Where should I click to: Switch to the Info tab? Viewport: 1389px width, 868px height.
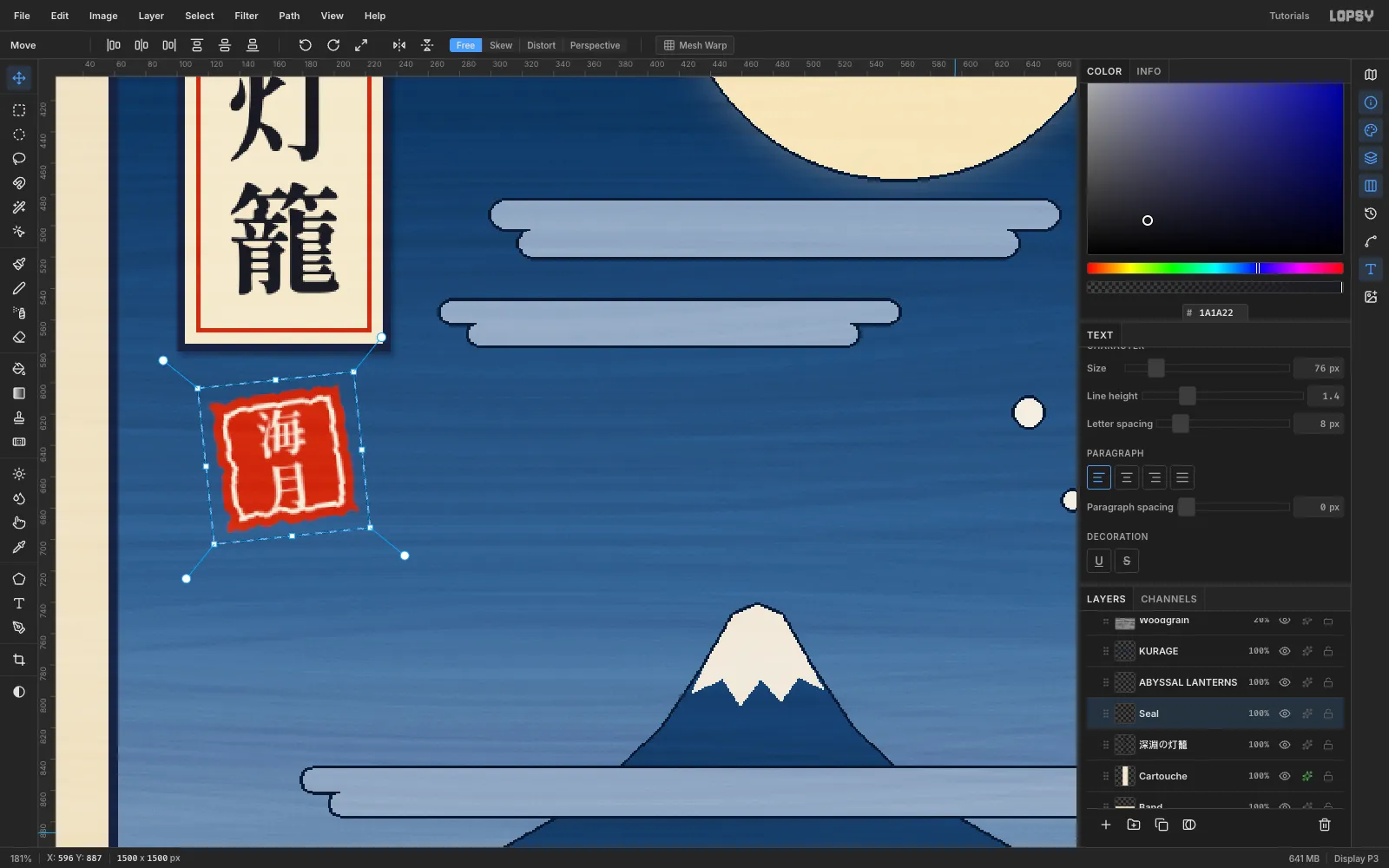point(1149,71)
